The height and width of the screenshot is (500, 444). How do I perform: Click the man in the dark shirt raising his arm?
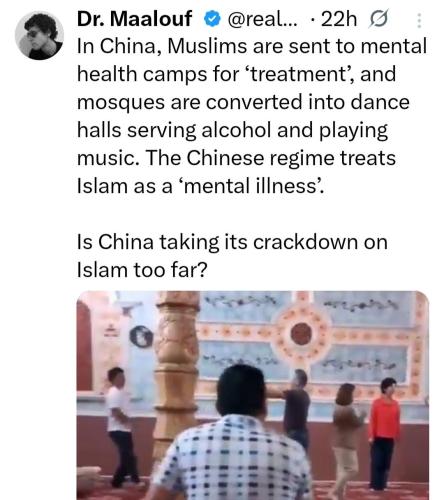pos(293,408)
